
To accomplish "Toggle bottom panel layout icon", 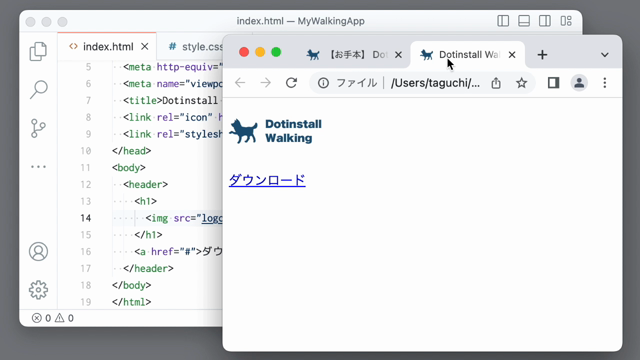I will [x=524, y=21].
